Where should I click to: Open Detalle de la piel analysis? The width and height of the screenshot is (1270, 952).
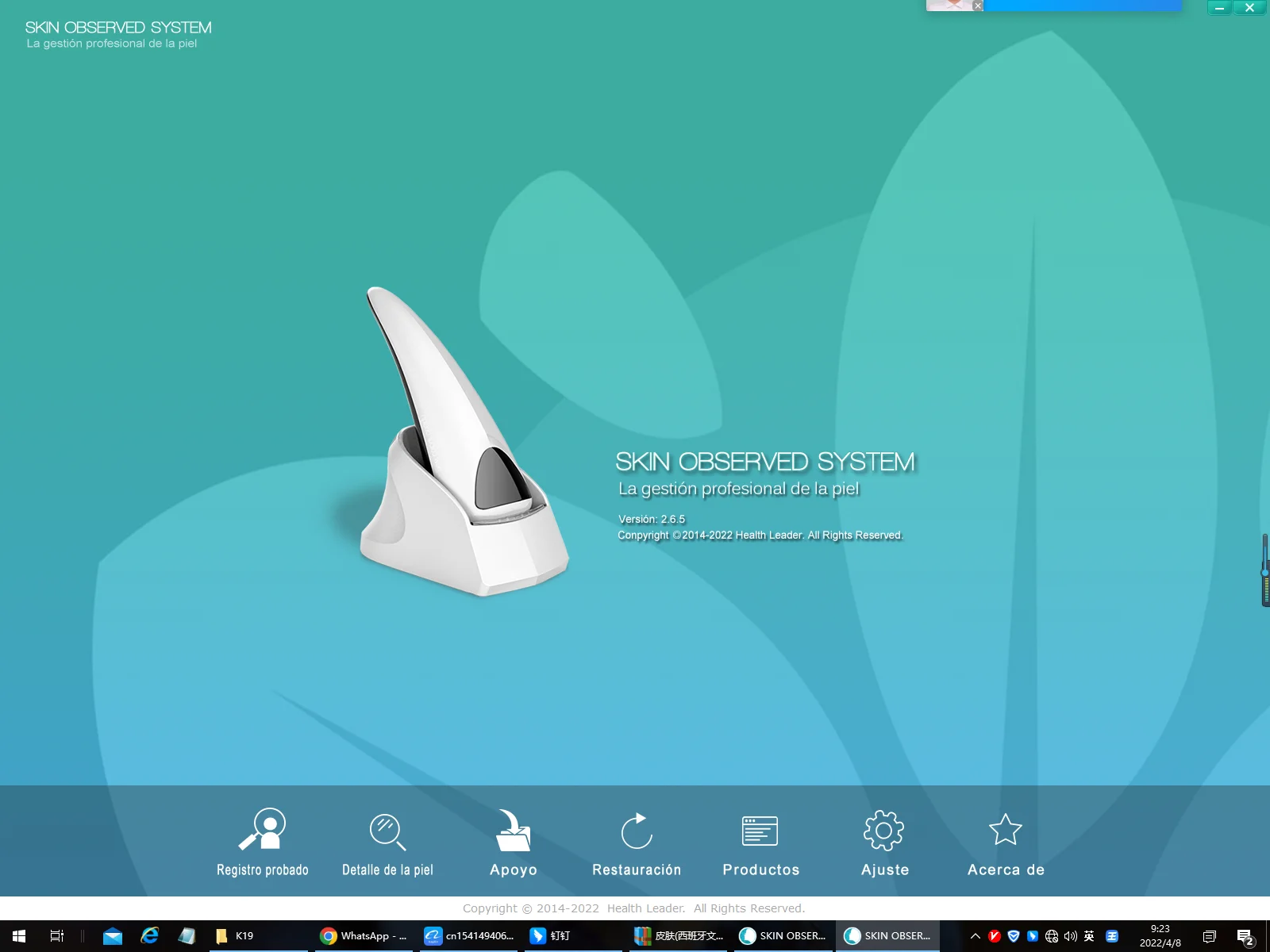pos(387,843)
